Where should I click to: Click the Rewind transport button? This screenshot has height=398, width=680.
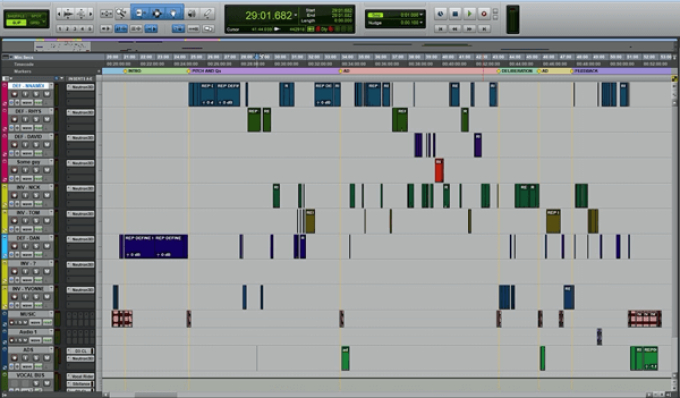pyautogui.click(x=455, y=29)
